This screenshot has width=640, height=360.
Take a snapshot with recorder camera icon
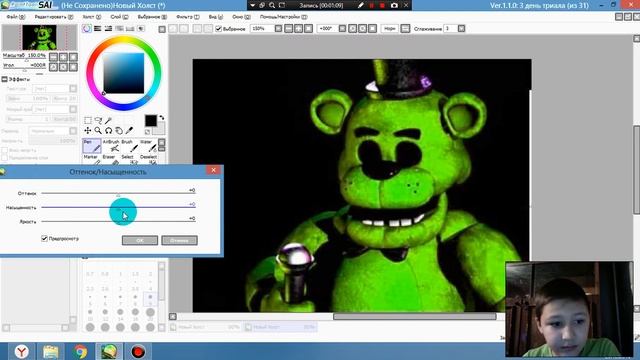[x=394, y=5]
